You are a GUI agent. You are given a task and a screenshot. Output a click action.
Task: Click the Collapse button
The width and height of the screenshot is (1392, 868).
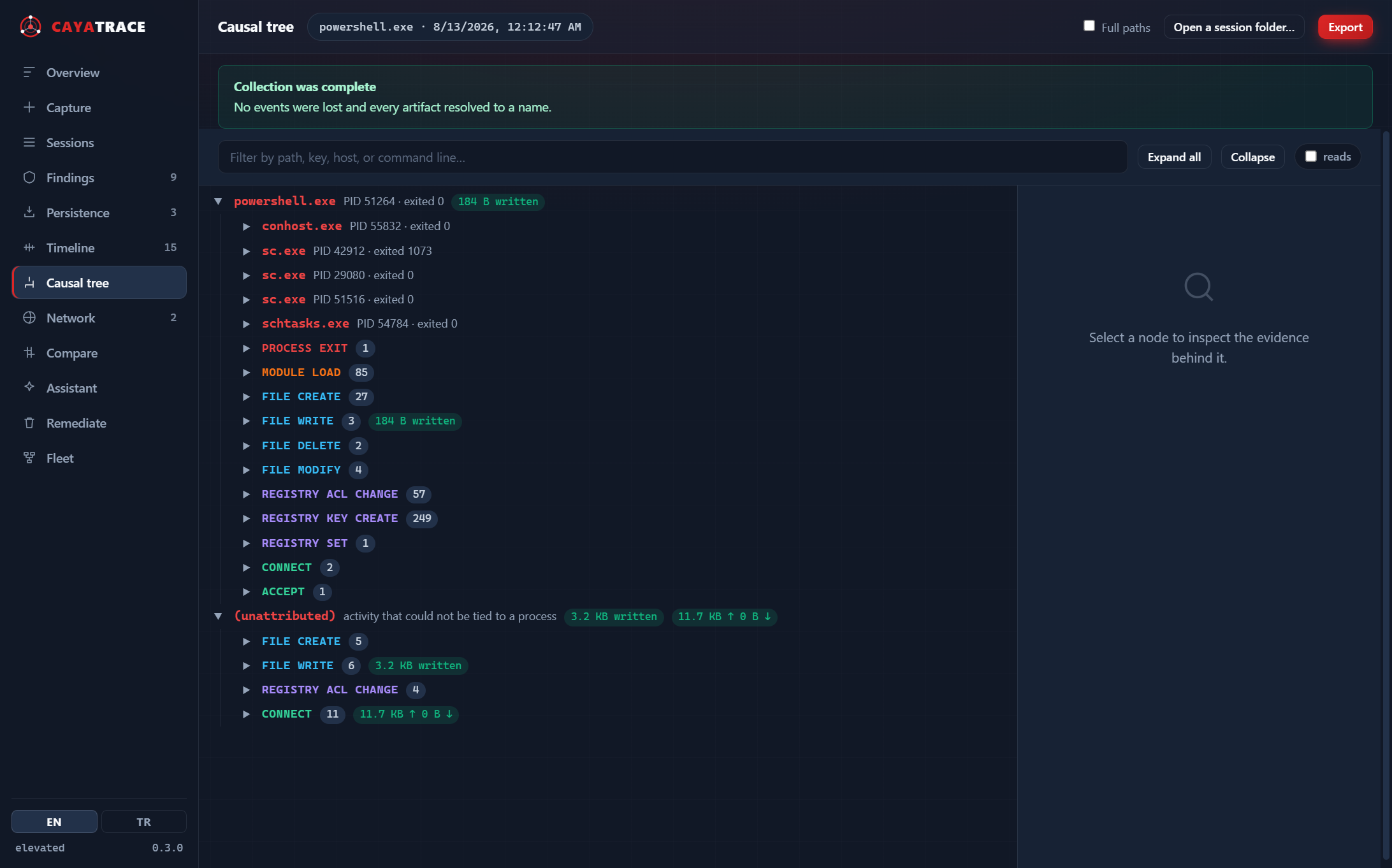click(x=1252, y=157)
